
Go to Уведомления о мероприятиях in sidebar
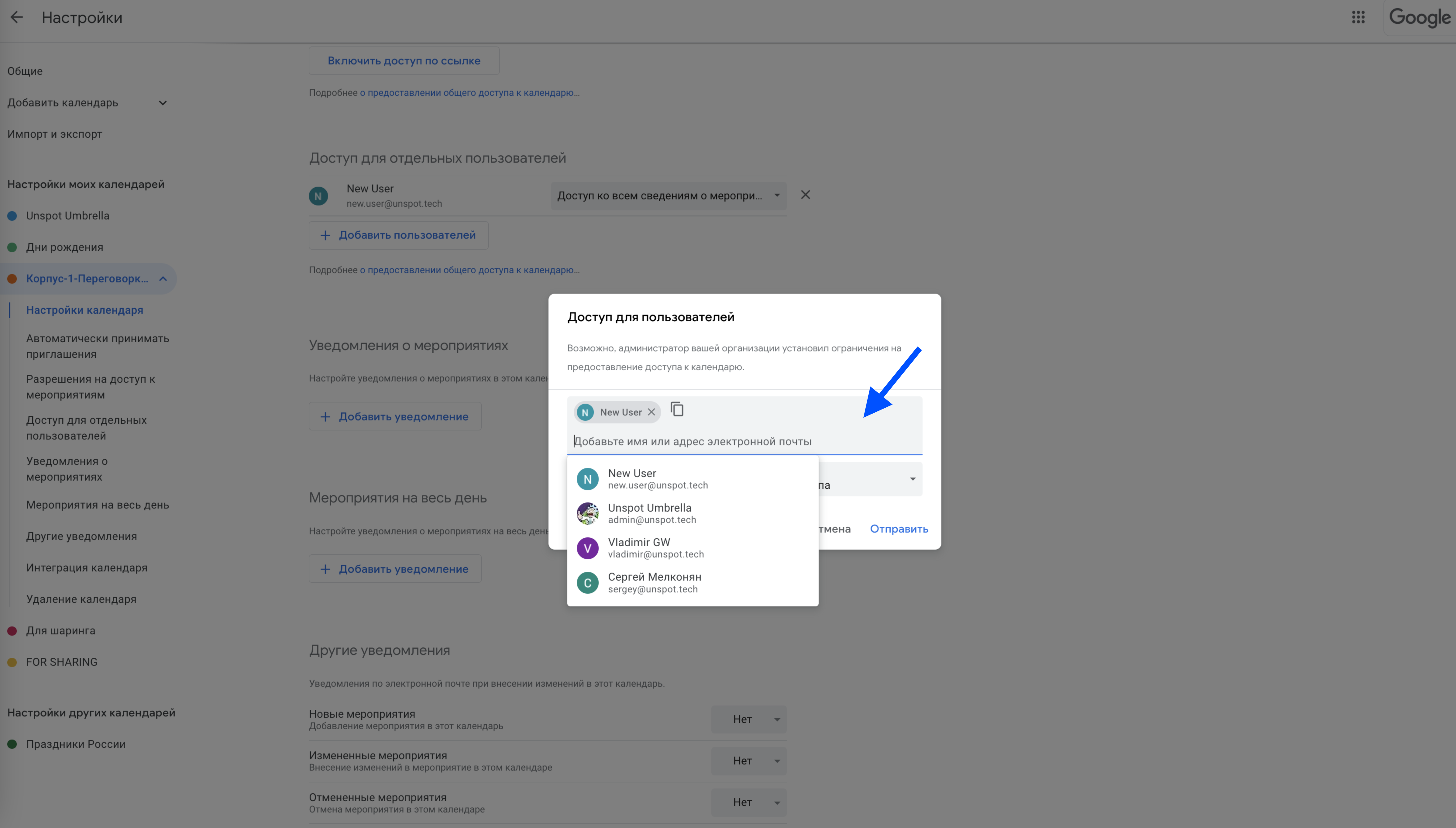tap(67, 469)
